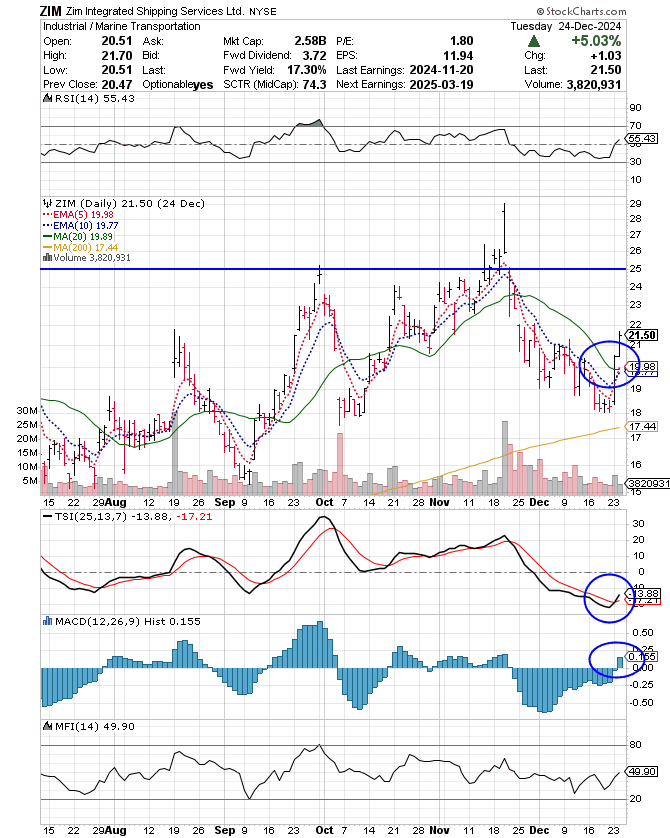Click the NYSE exchange label
The height and width of the screenshot is (838, 670).
pyautogui.click(x=263, y=12)
